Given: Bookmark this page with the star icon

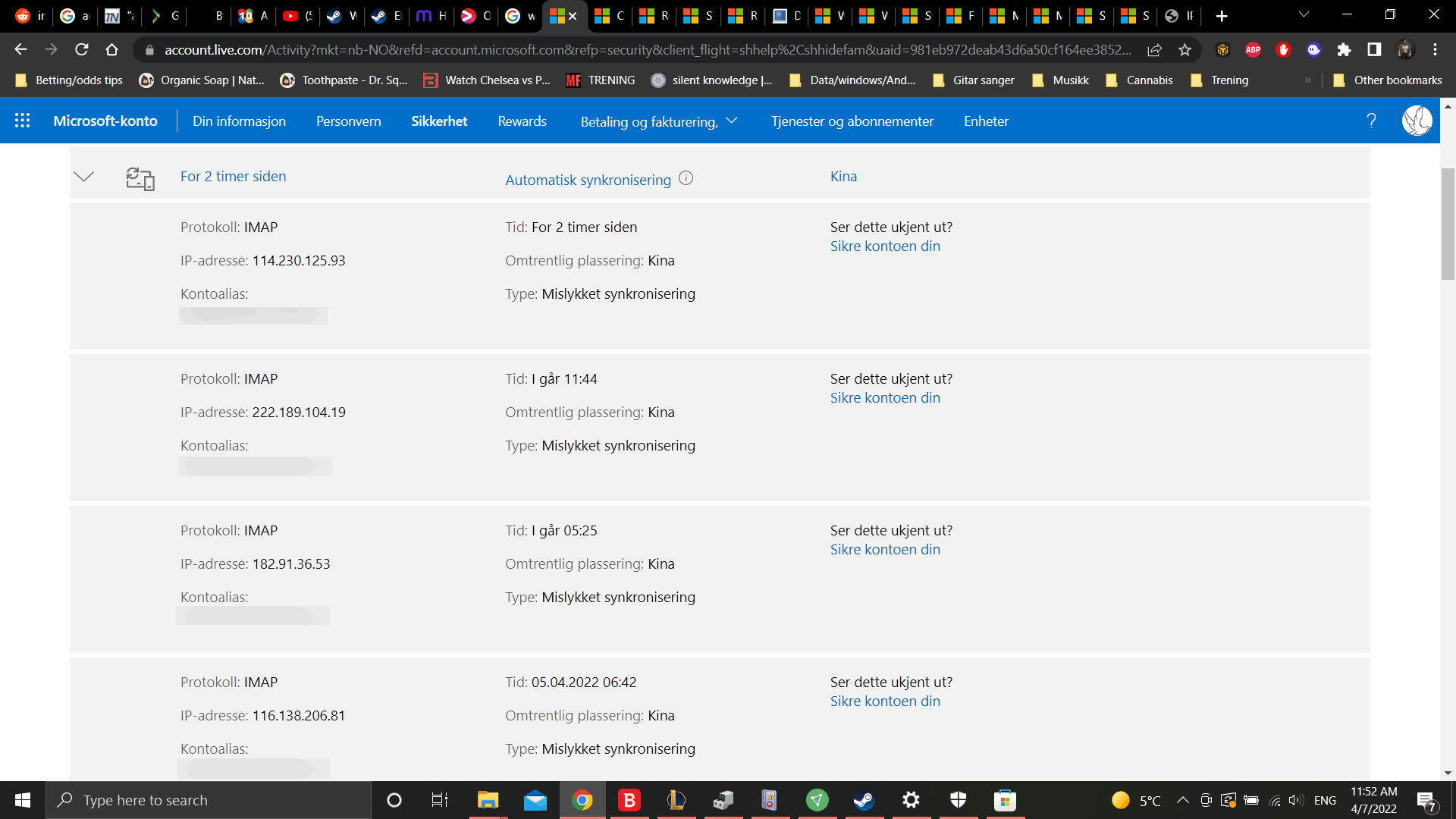Looking at the screenshot, I should (1185, 50).
